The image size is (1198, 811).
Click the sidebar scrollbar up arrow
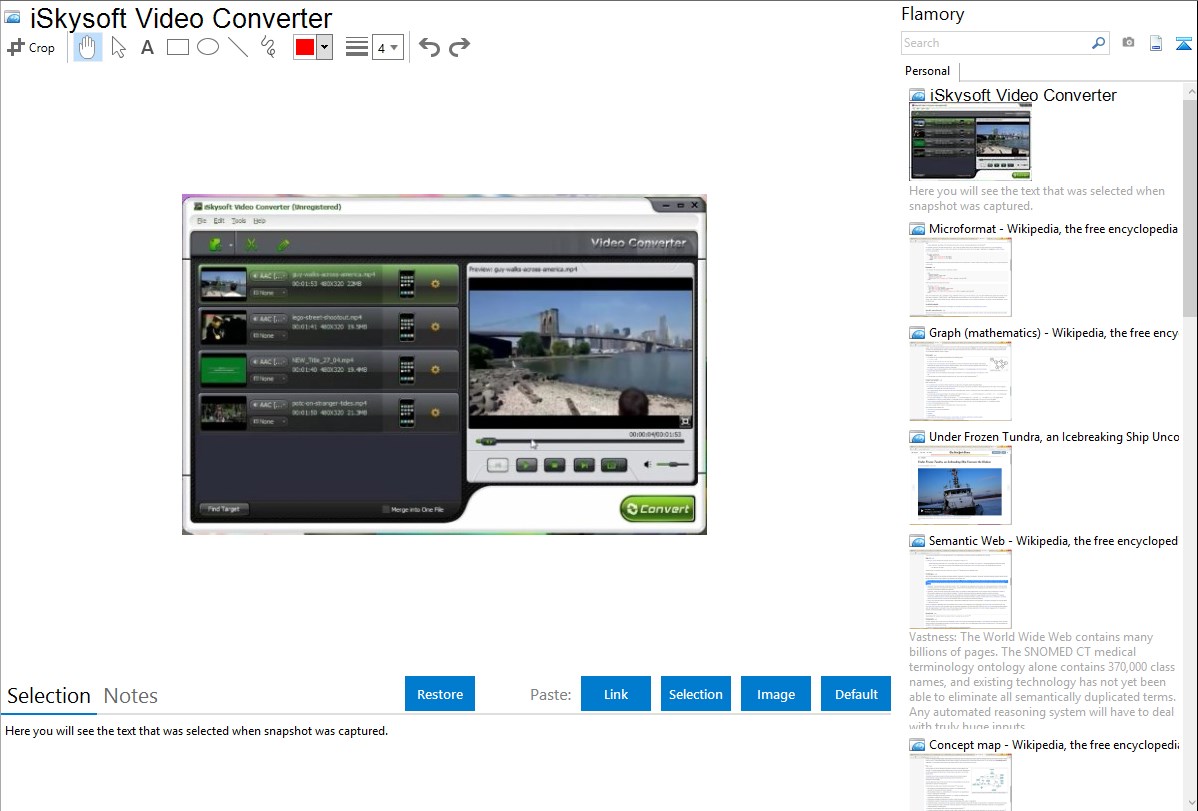pos(1190,92)
